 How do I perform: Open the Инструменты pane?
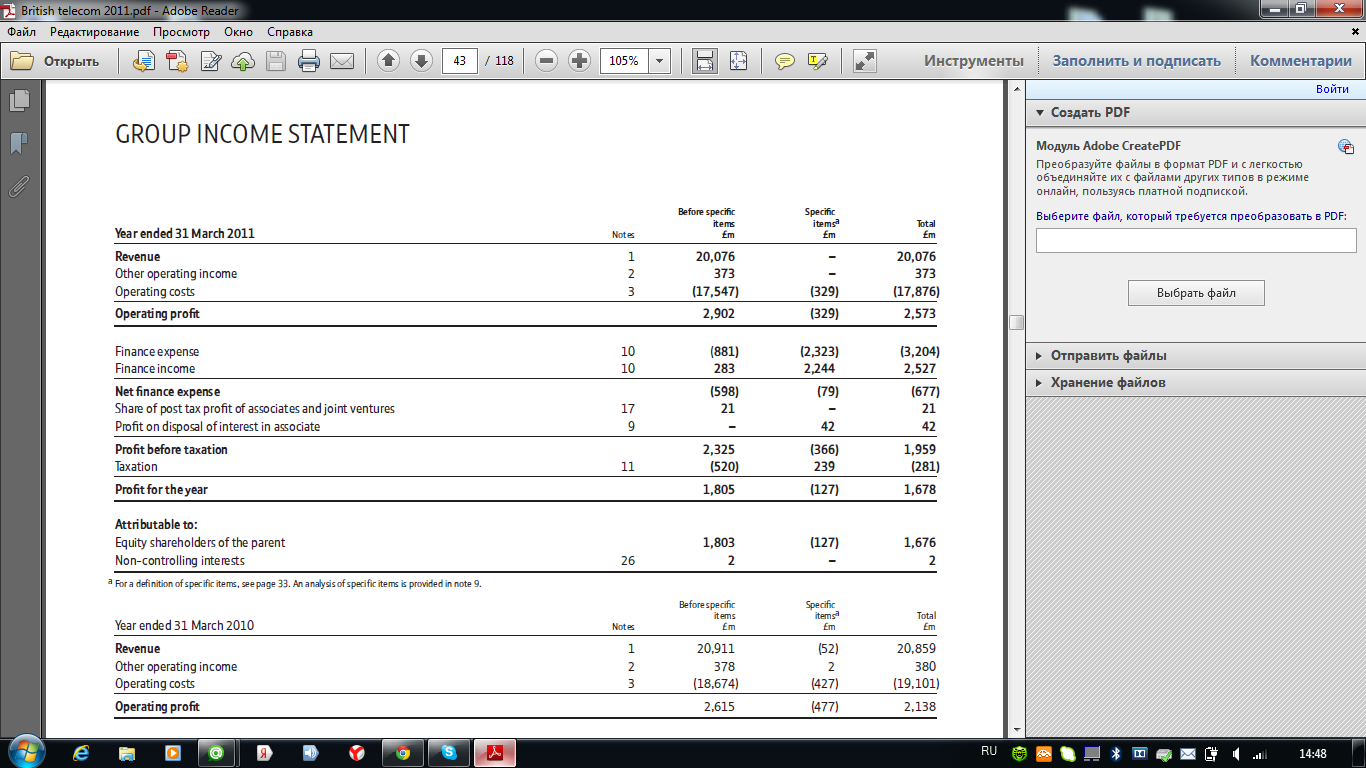click(974, 61)
